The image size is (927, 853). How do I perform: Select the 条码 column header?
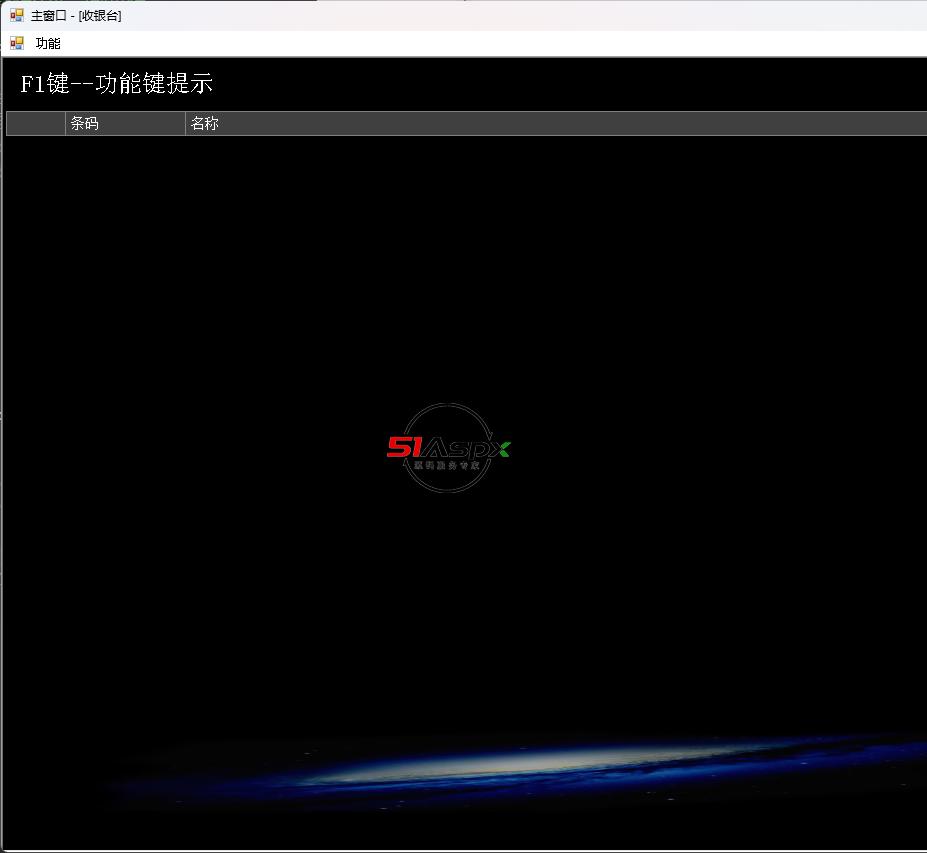point(125,124)
